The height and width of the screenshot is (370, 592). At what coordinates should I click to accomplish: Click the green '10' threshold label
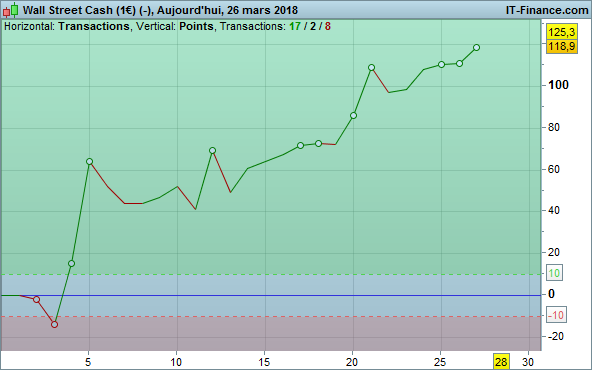[x=554, y=273]
